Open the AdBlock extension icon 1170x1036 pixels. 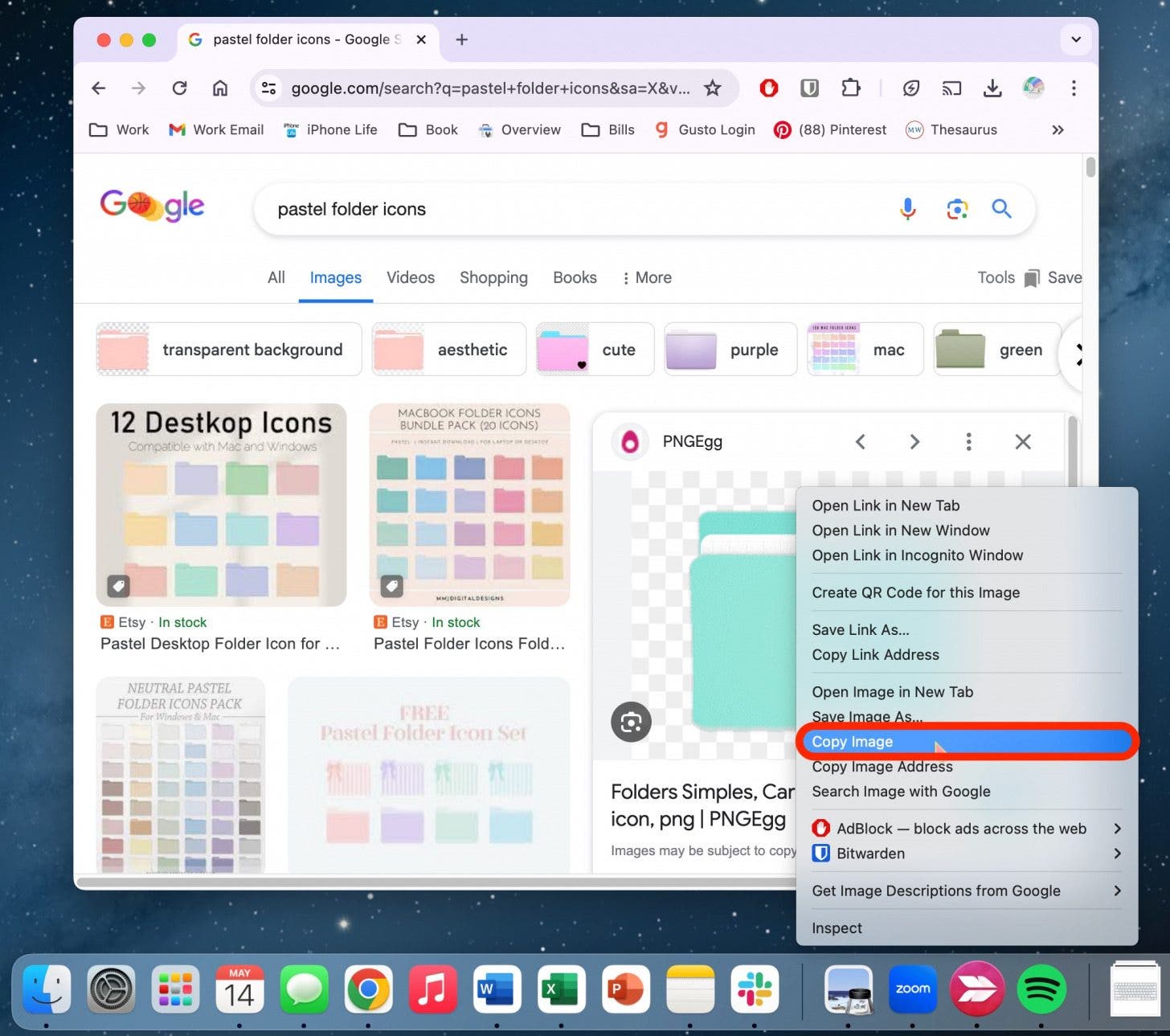click(768, 88)
